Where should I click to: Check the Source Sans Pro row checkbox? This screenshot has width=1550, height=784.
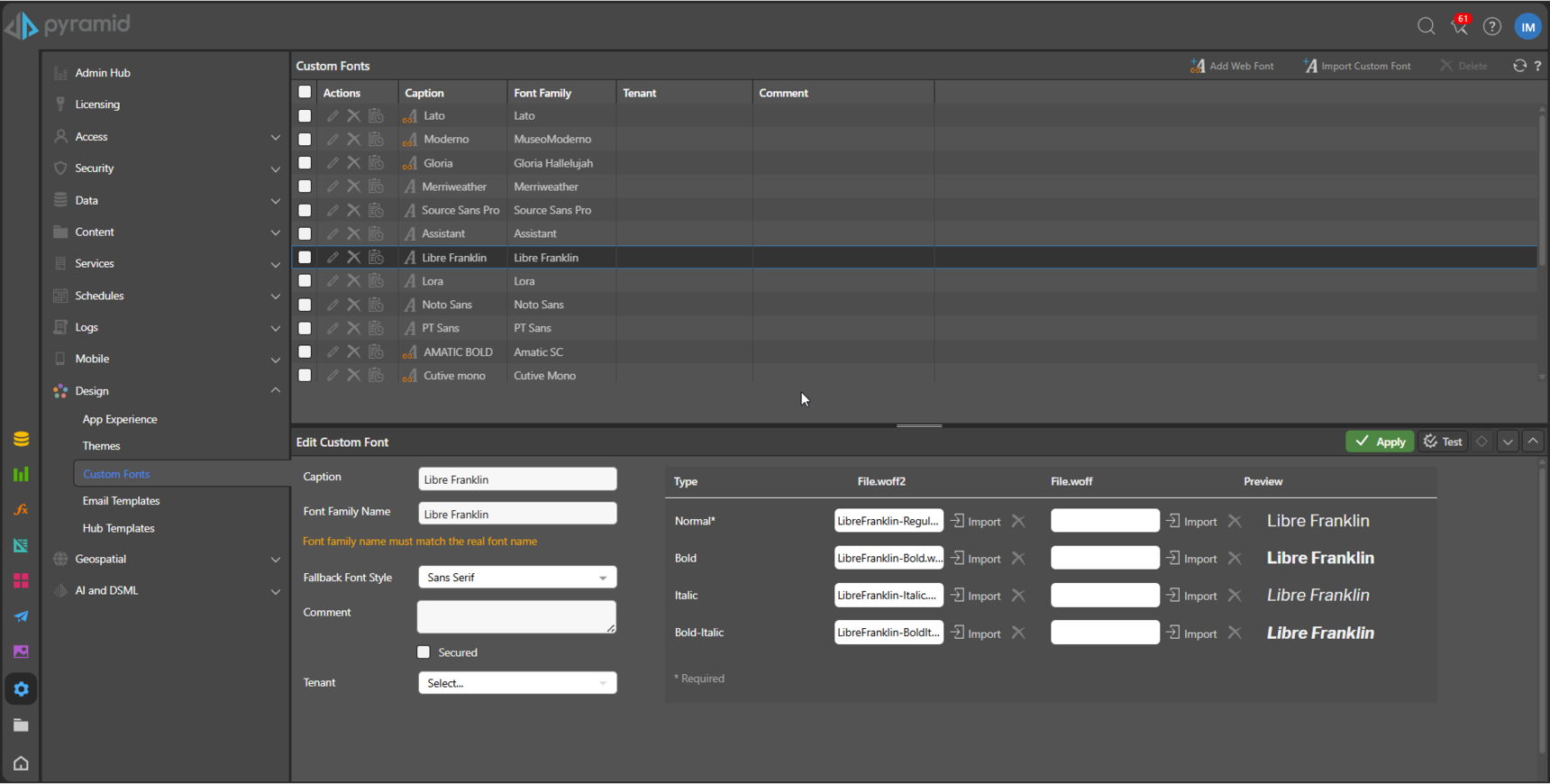(305, 210)
